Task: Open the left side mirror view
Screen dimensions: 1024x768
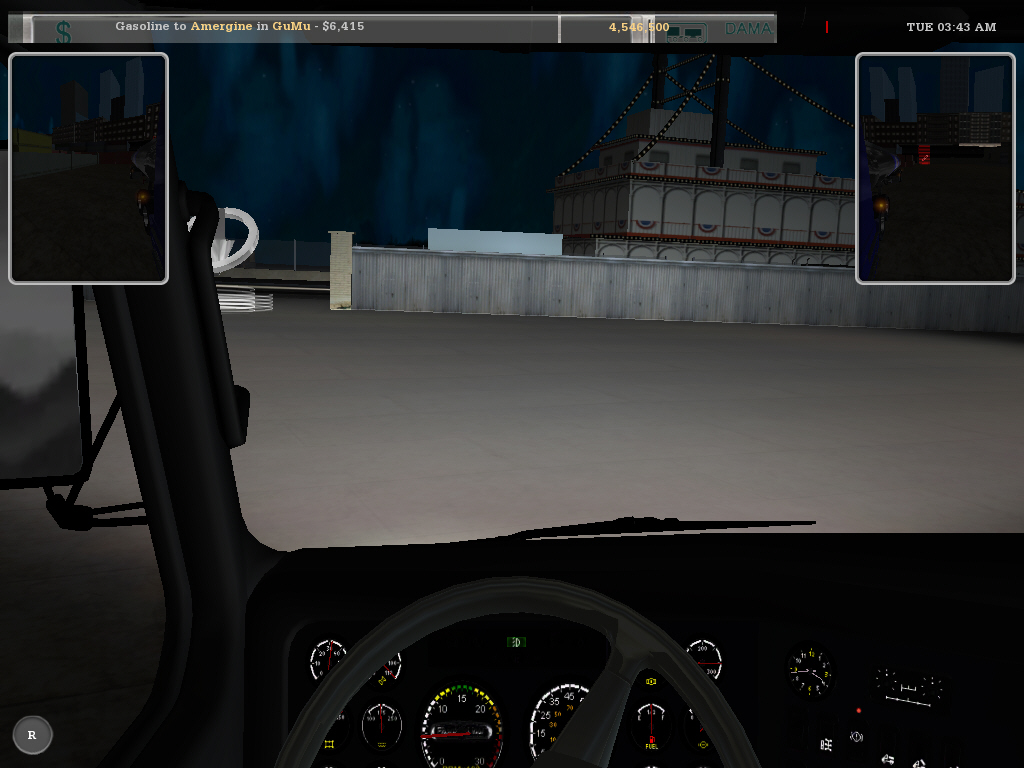Action: click(x=88, y=168)
